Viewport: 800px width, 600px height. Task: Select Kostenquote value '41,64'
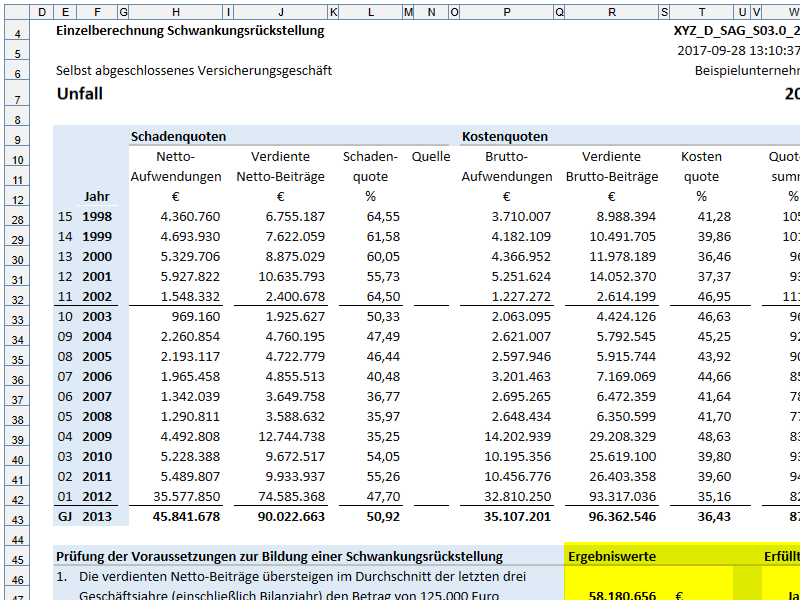point(714,396)
